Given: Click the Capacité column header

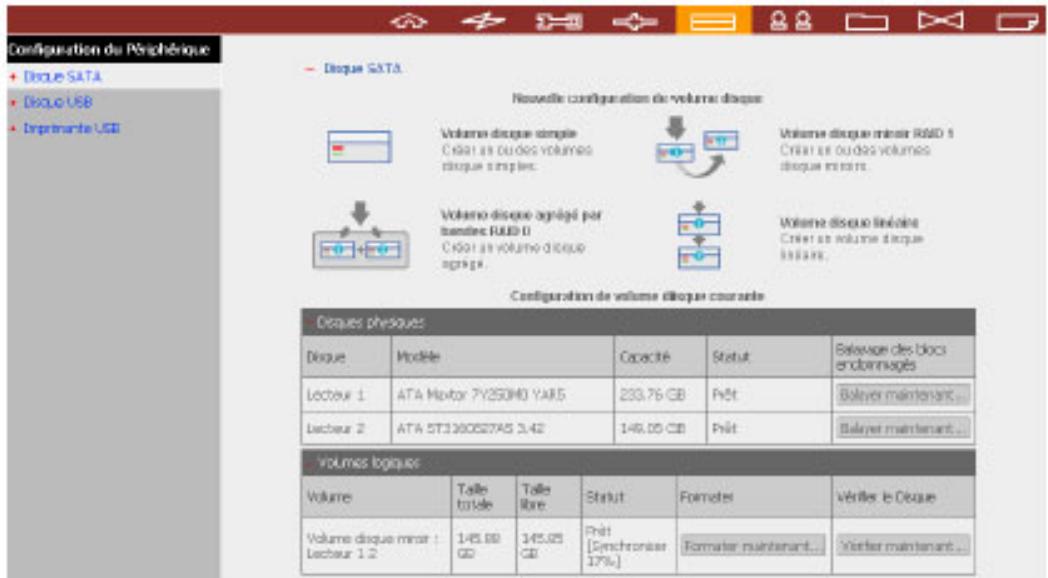Looking at the screenshot, I should coord(660,356).
